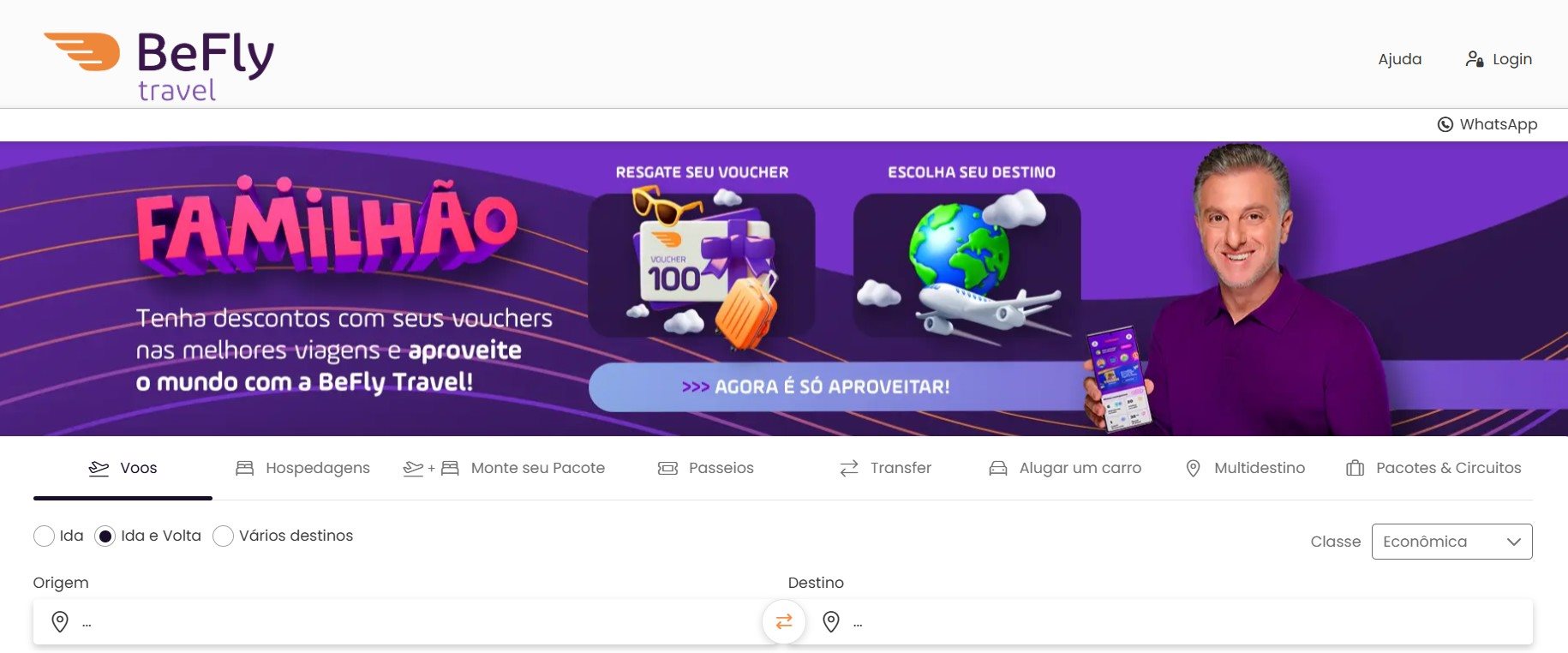Click the Login user icon

[1474, 59]
